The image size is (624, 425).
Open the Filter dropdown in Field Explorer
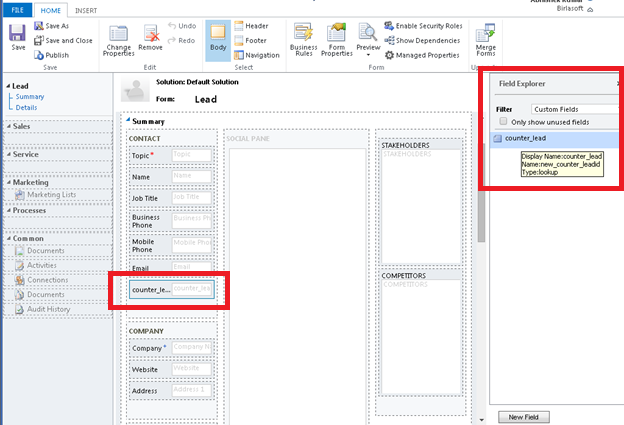(x=575, y=109)
